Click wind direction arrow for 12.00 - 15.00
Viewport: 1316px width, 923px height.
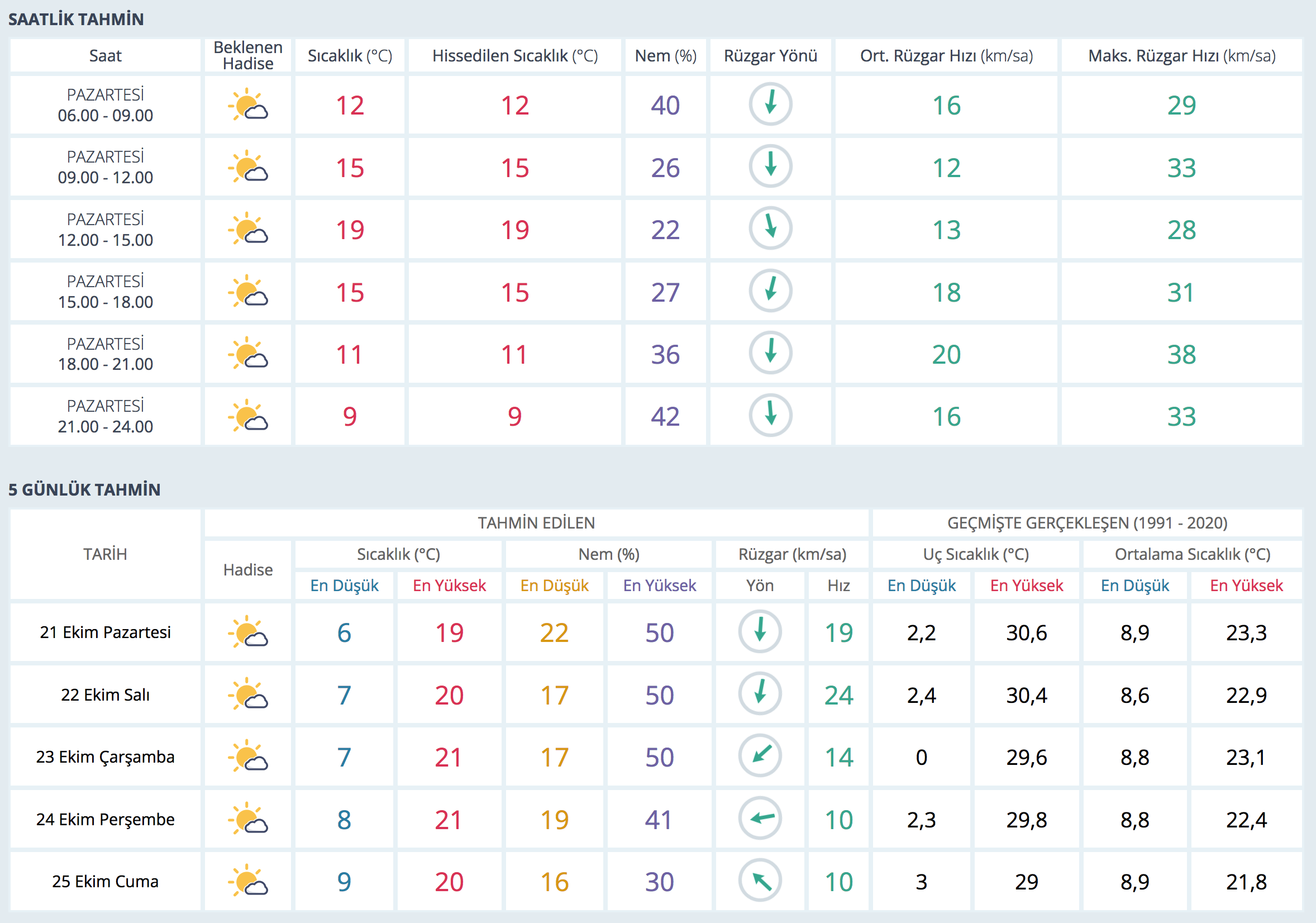click(770, 229)
